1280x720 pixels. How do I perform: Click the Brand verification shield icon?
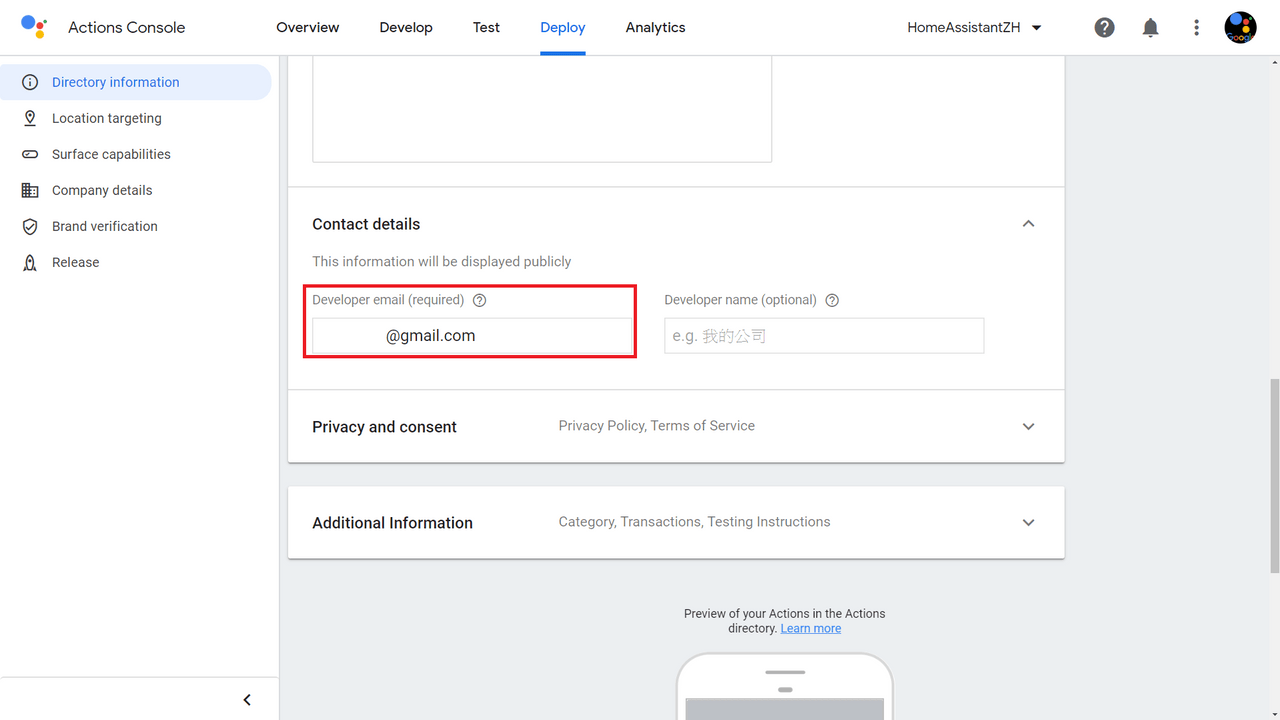pyautogui.click(x=30, y=226)
